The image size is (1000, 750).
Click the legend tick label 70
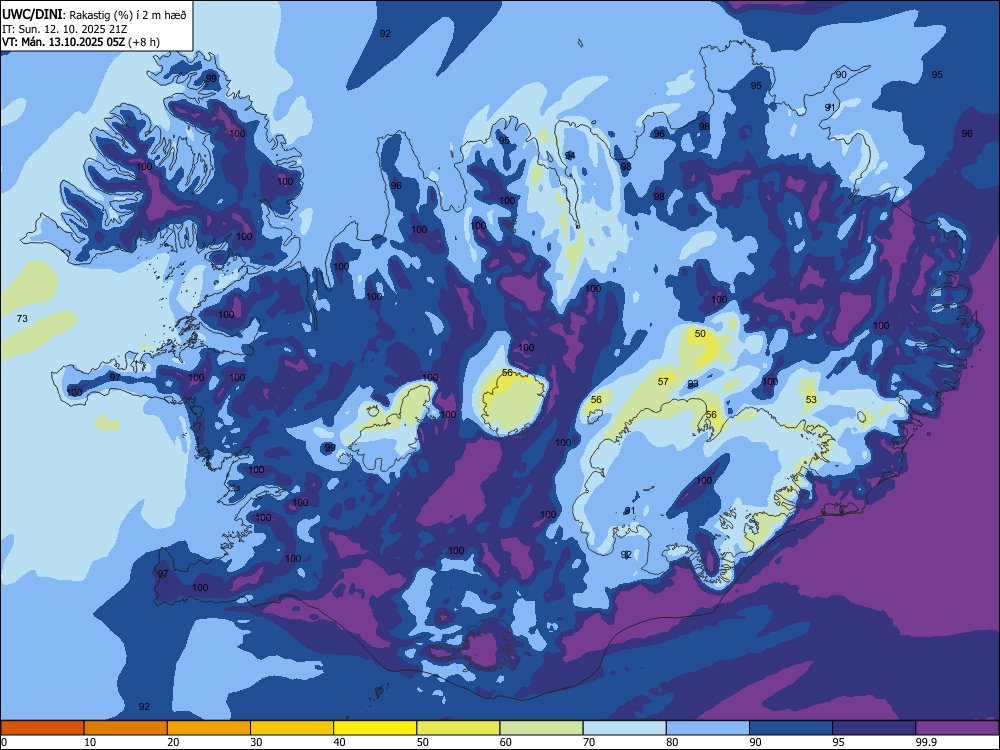(589, 742)
